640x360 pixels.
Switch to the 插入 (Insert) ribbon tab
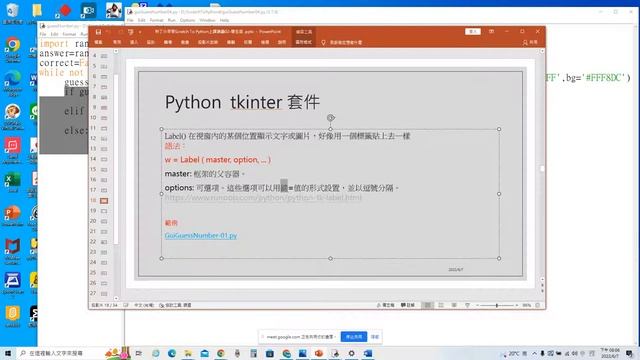(134, 42)
